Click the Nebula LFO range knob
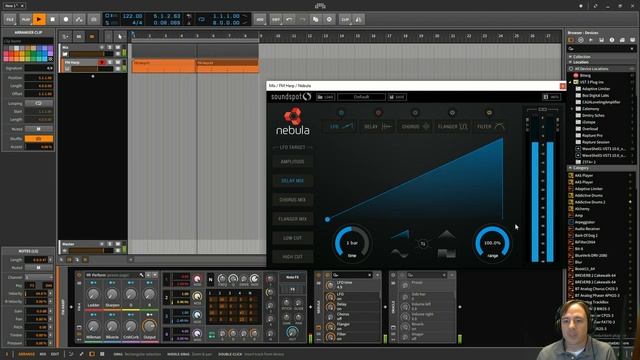Image resolution: width=640 pixels, height=360 pixels. tap(492, 243)
